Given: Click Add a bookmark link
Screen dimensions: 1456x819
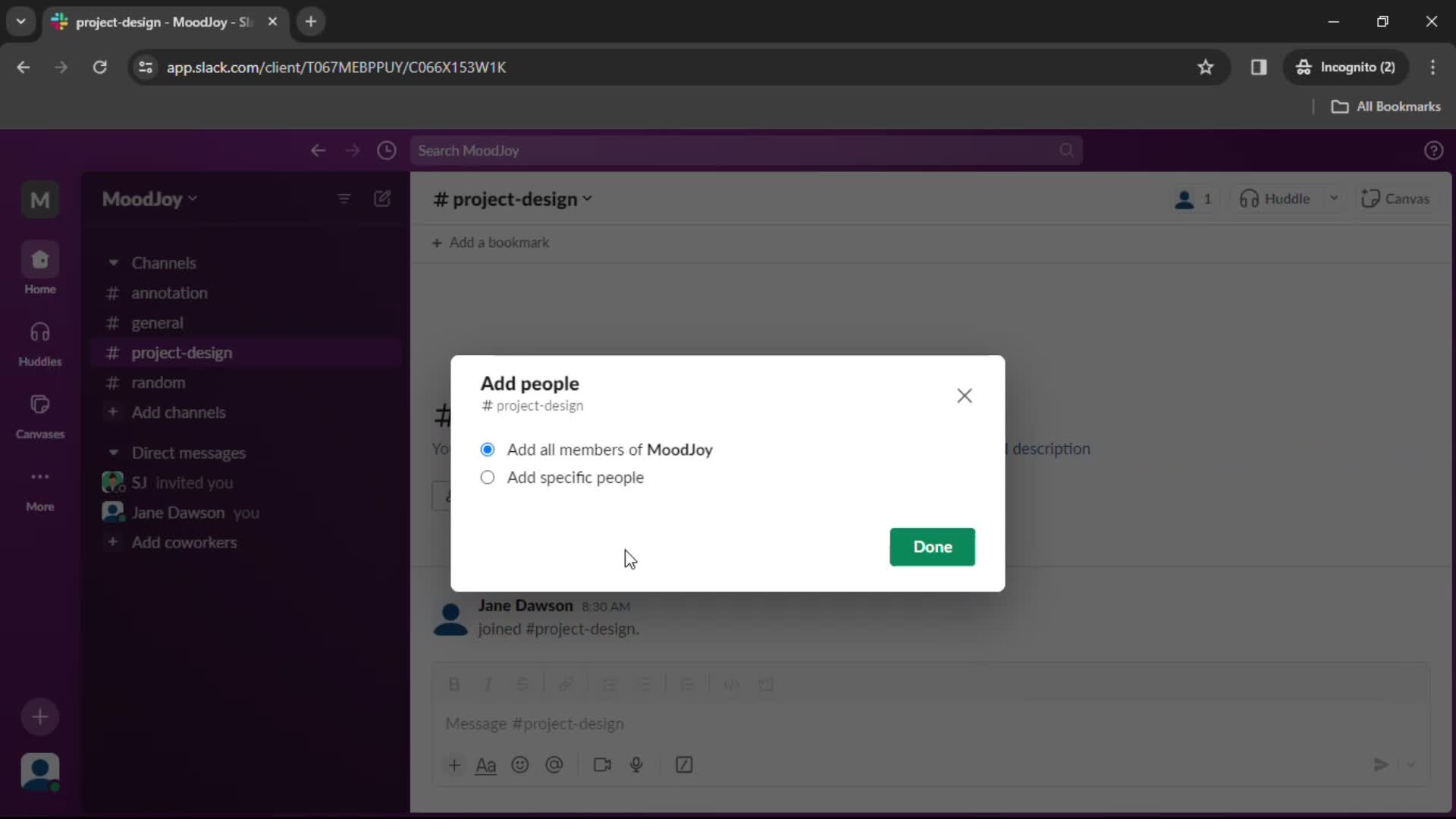Looking at the screenshot, I should (494, 242).
